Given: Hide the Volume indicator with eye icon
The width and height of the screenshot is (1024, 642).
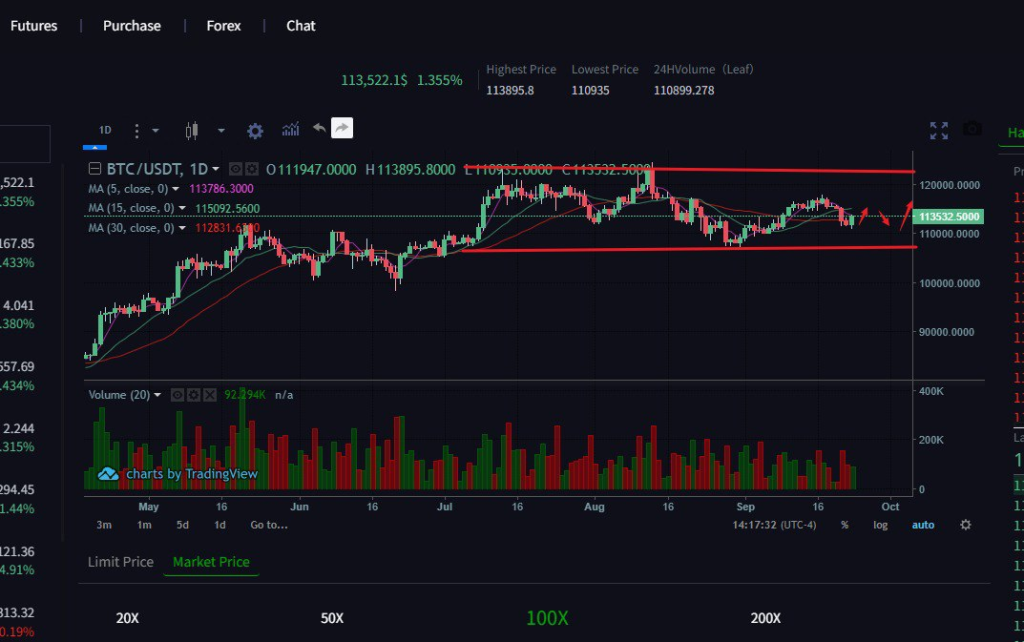Looking at the screenshot, I should coord(177,395).
